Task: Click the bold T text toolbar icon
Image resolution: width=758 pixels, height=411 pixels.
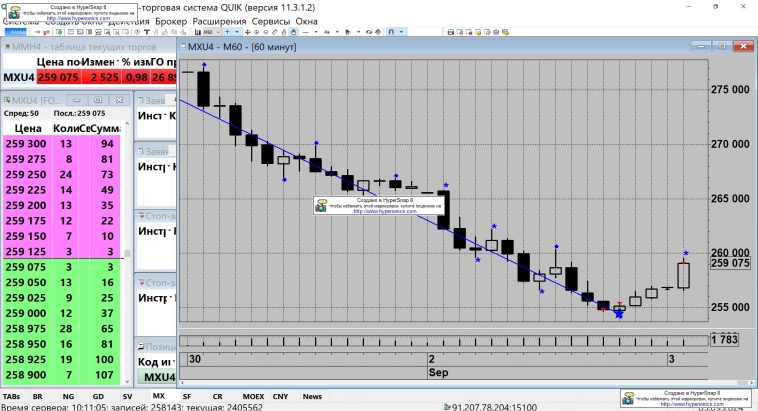Action: coord(147,32)
